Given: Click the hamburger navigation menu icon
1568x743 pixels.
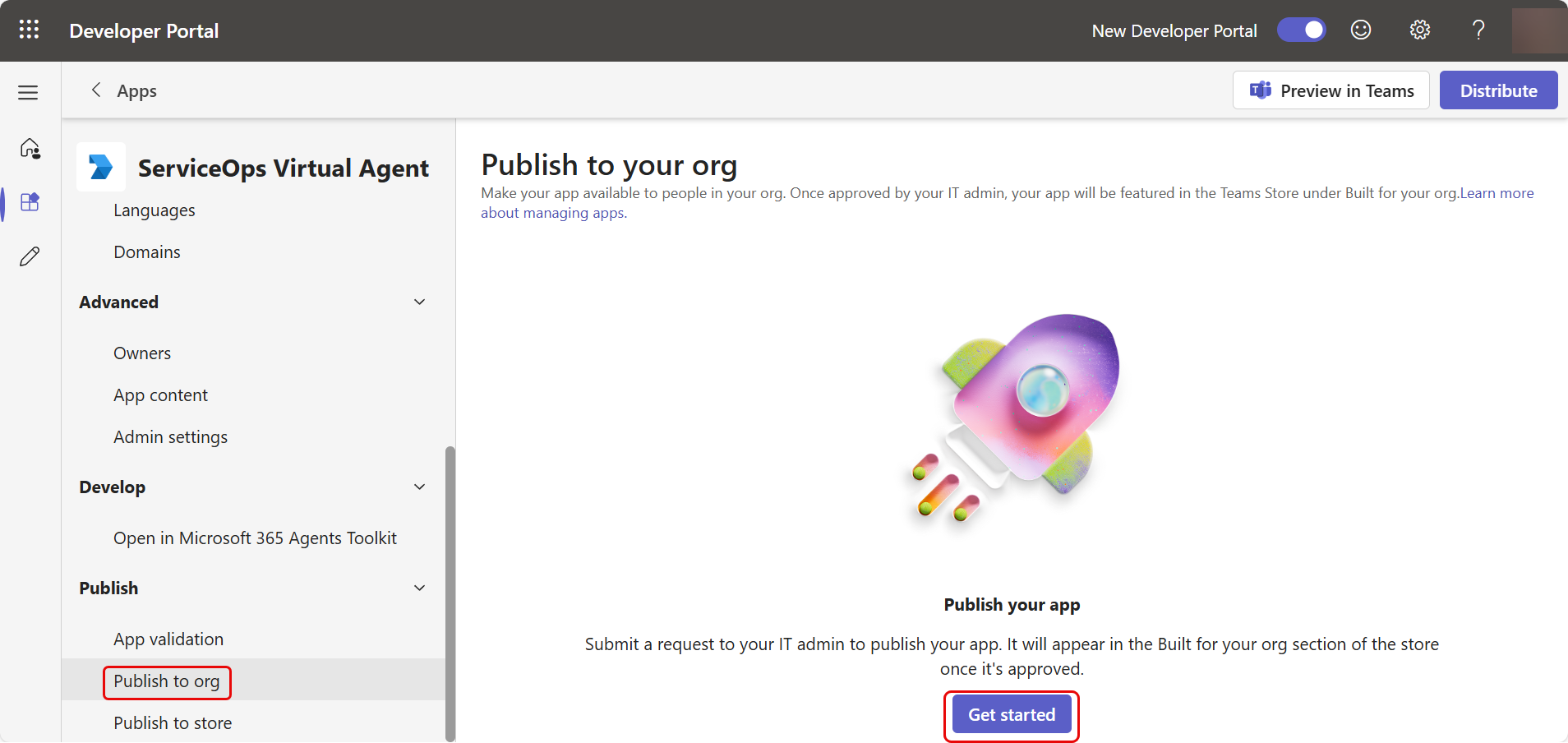Looking at the screenshot, I should (29, 92).
